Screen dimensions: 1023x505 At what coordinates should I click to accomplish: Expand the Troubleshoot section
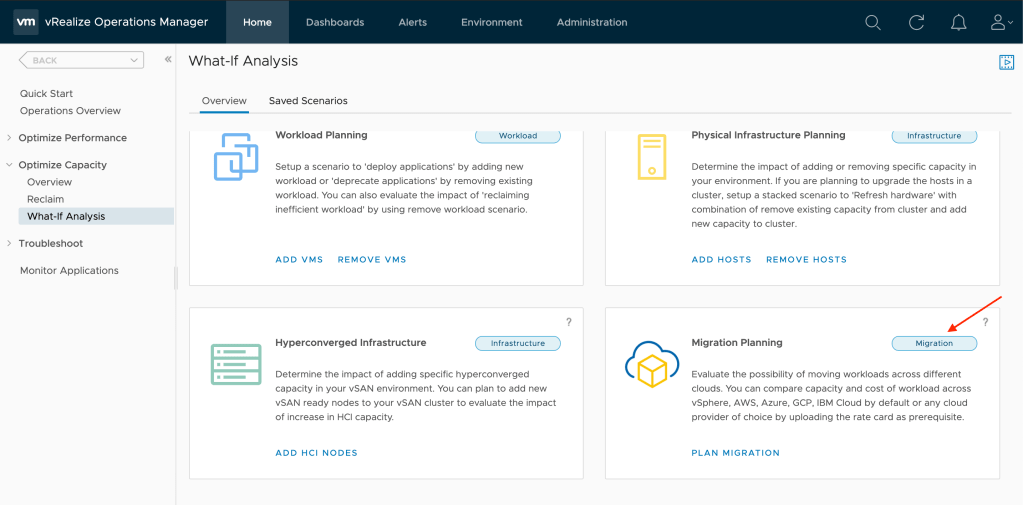point(10,244)
